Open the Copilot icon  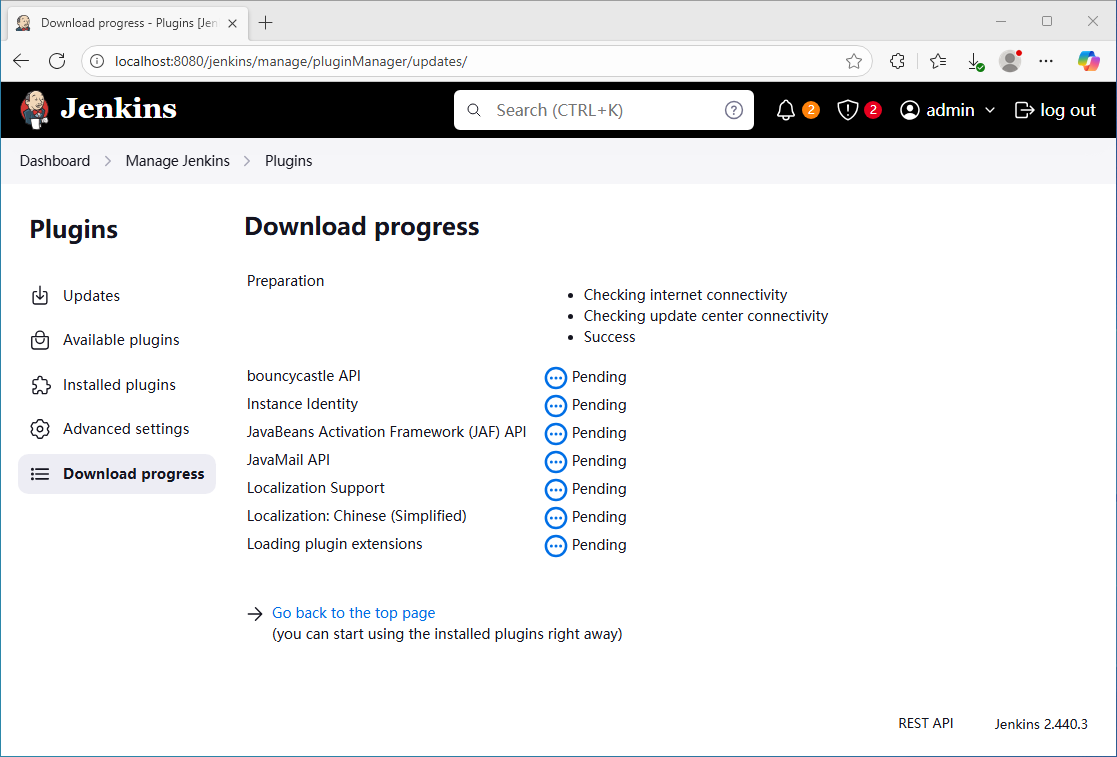(1089, 61)
